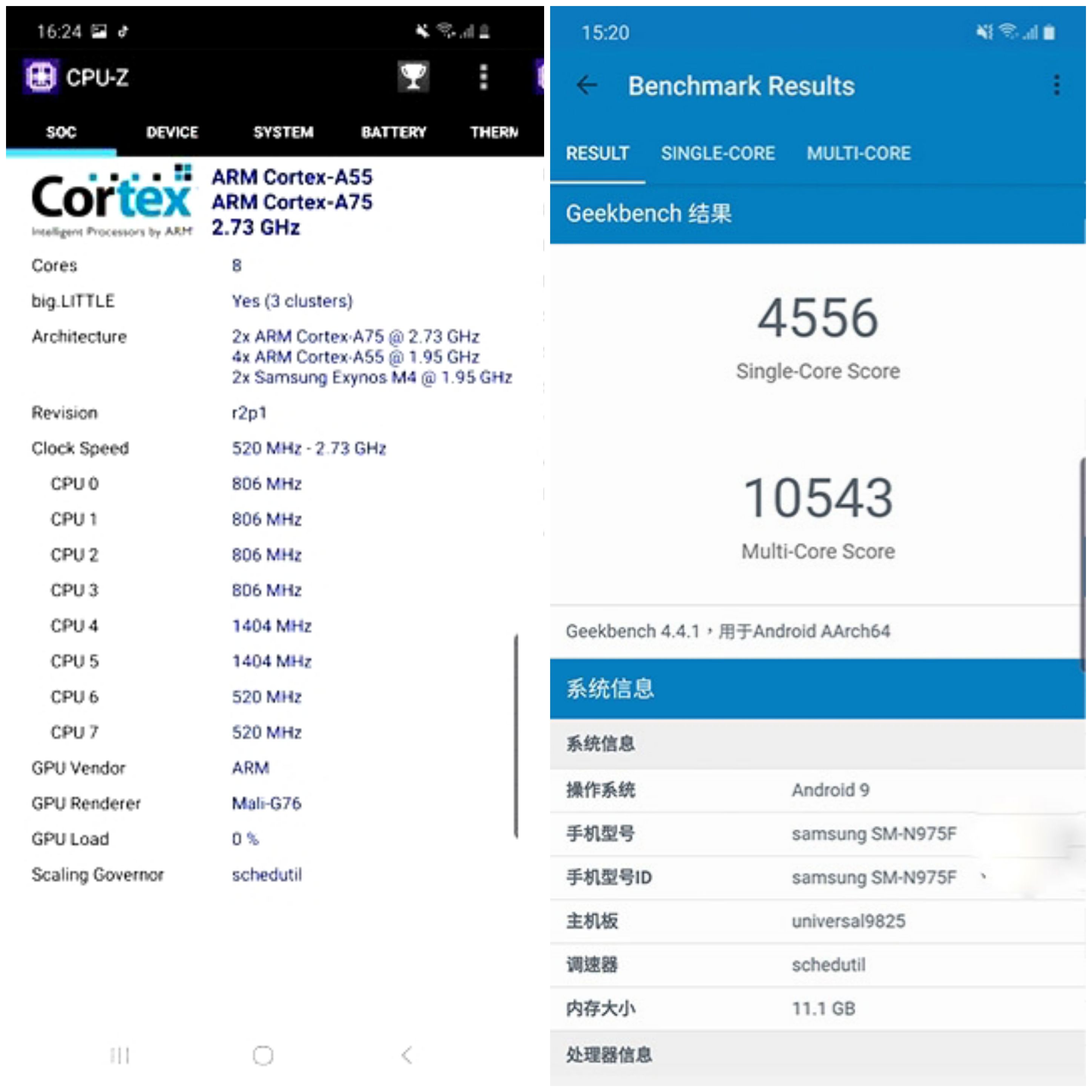Image resolution: width=1092 pixels, height=1092 pixels.
Task: Tap the GPU Load 0 % value
Action: click(x=245, y=839)
